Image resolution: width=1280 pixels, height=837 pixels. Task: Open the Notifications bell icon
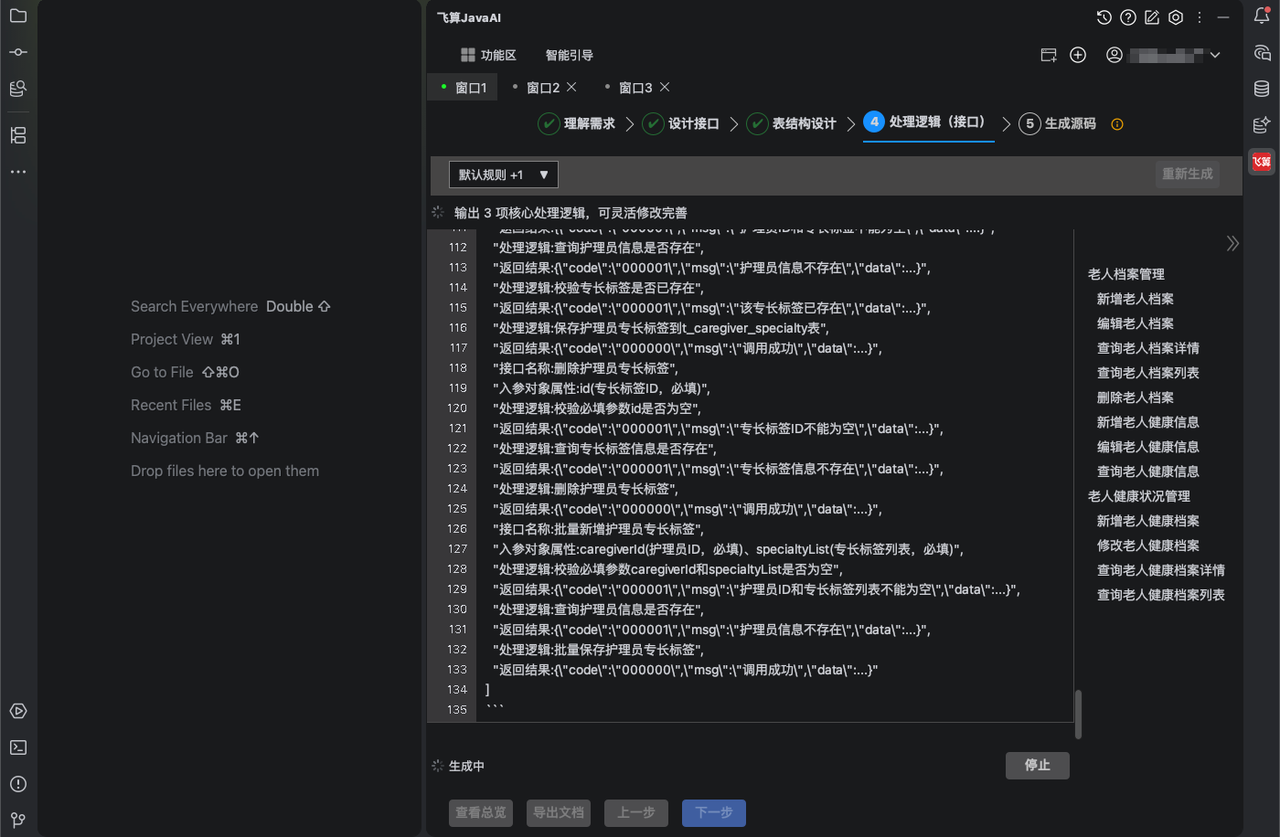click(1262, 16)
